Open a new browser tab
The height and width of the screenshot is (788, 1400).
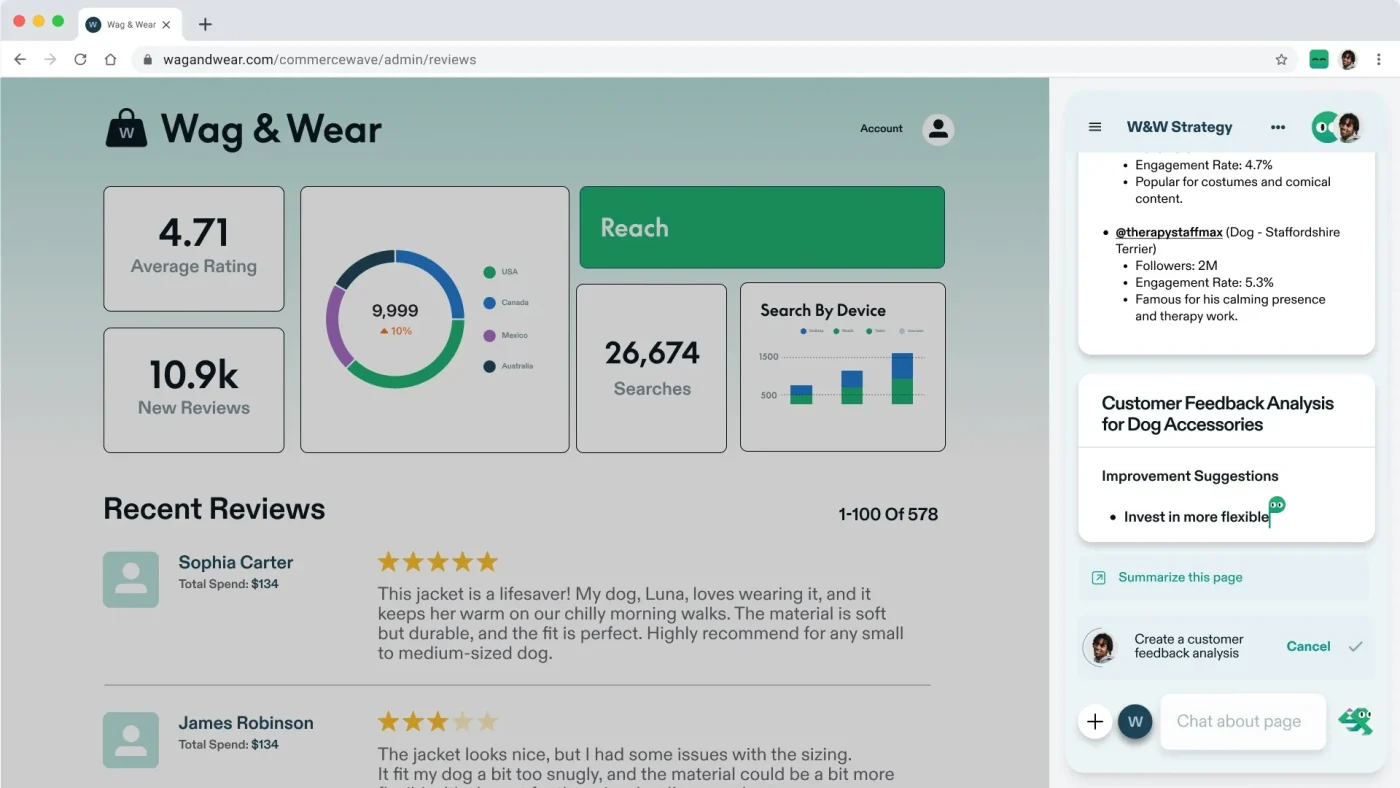point(205,24)
